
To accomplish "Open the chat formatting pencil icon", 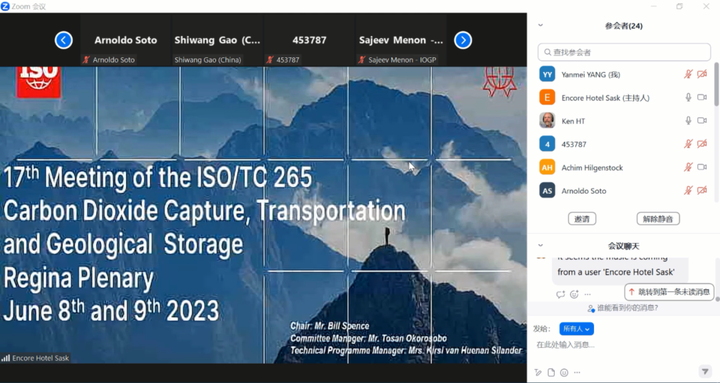I will click(x=538, y=372).
